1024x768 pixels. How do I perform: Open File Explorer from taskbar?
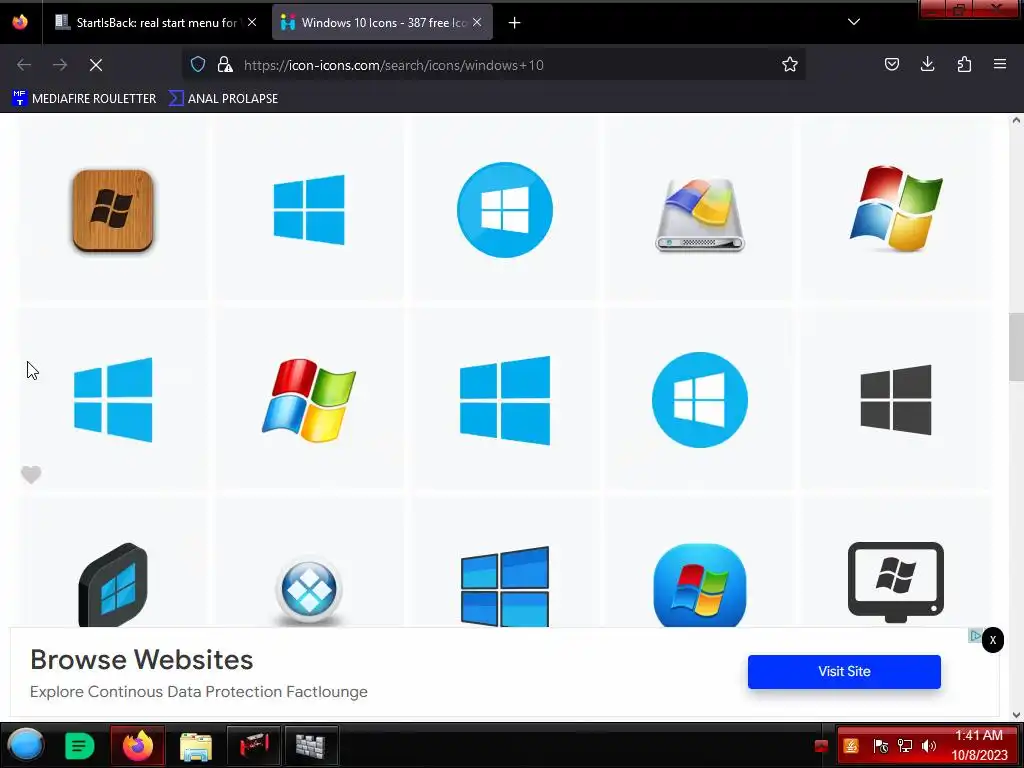pyautogui.click(x=195, y=746)
